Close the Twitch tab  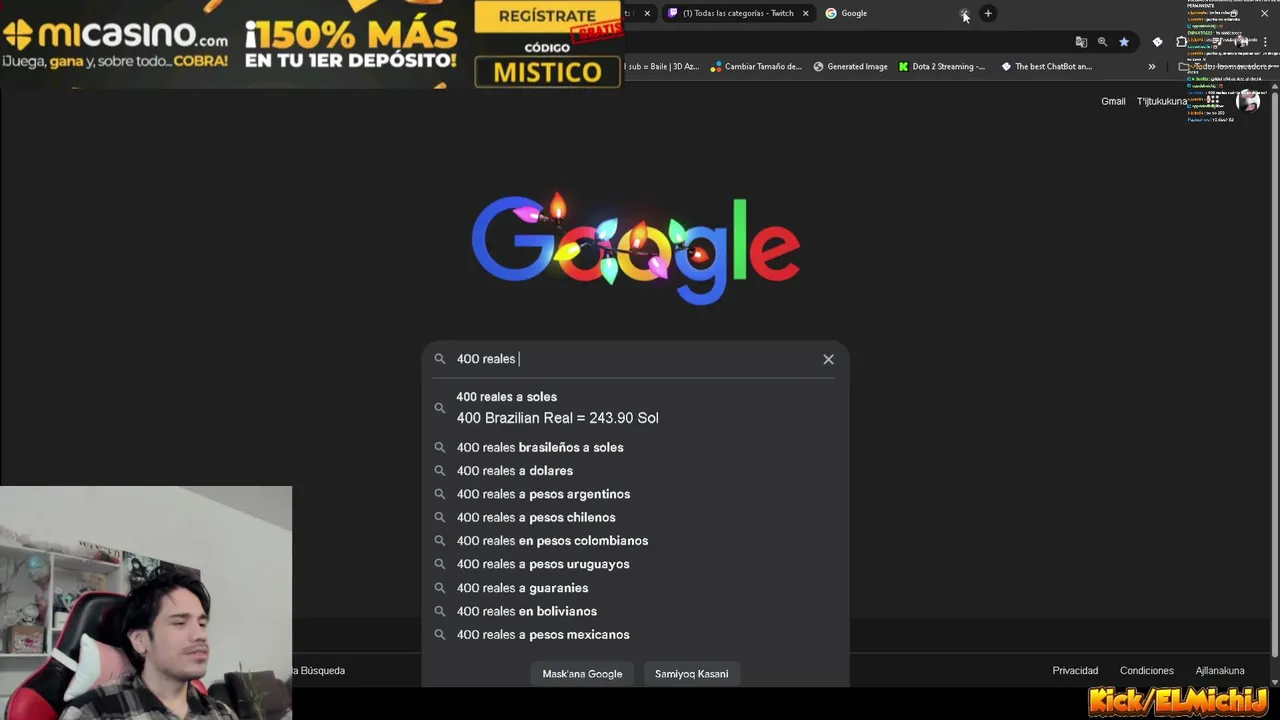point(805,13)
